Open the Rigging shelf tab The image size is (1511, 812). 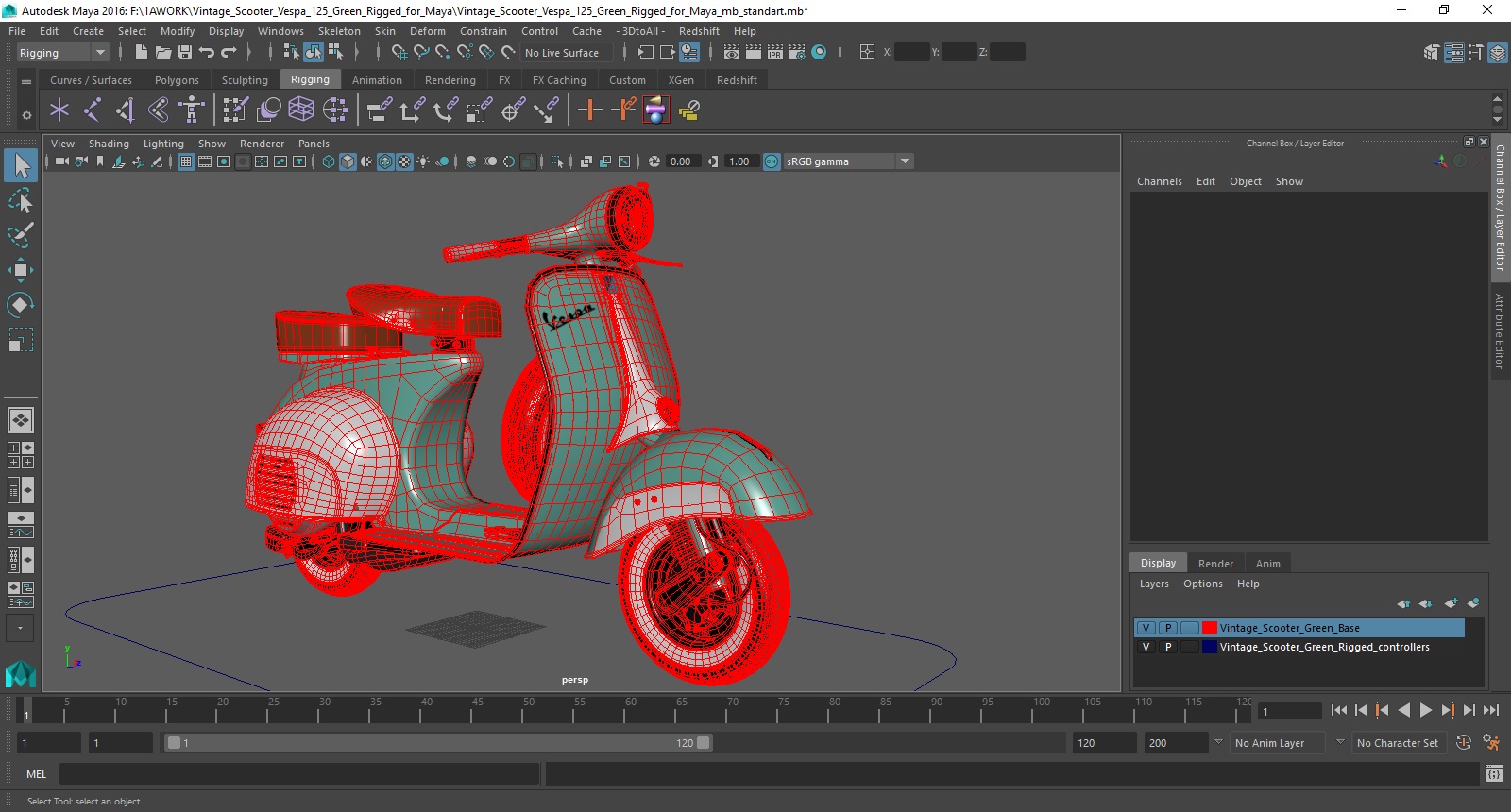click(310, 80)
